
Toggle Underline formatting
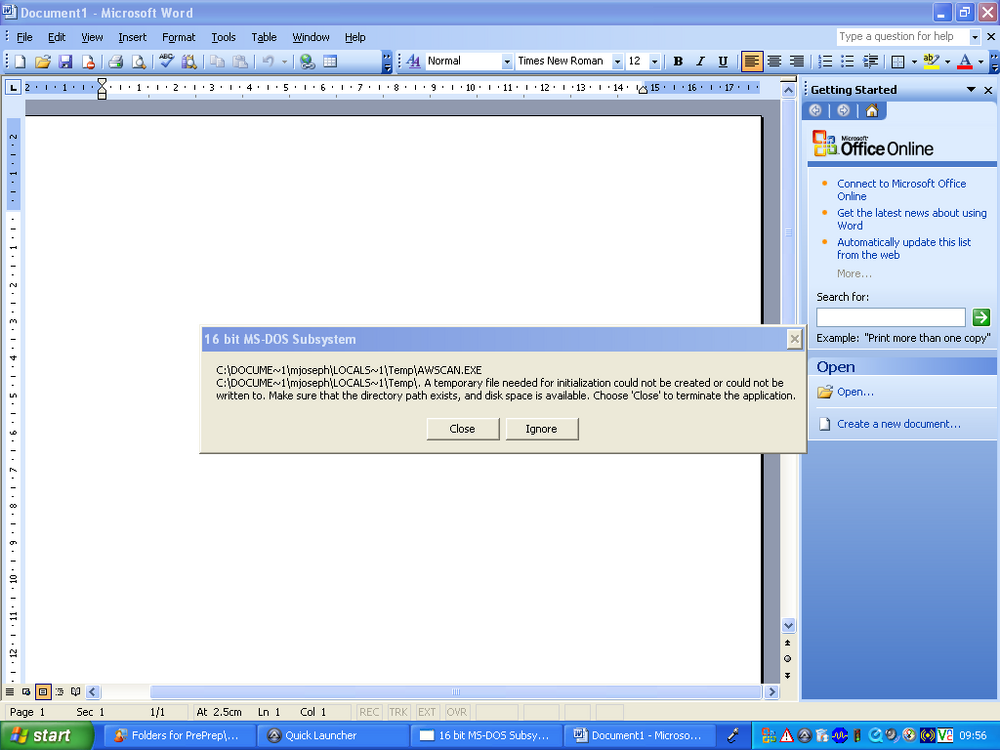click(723, 61)
